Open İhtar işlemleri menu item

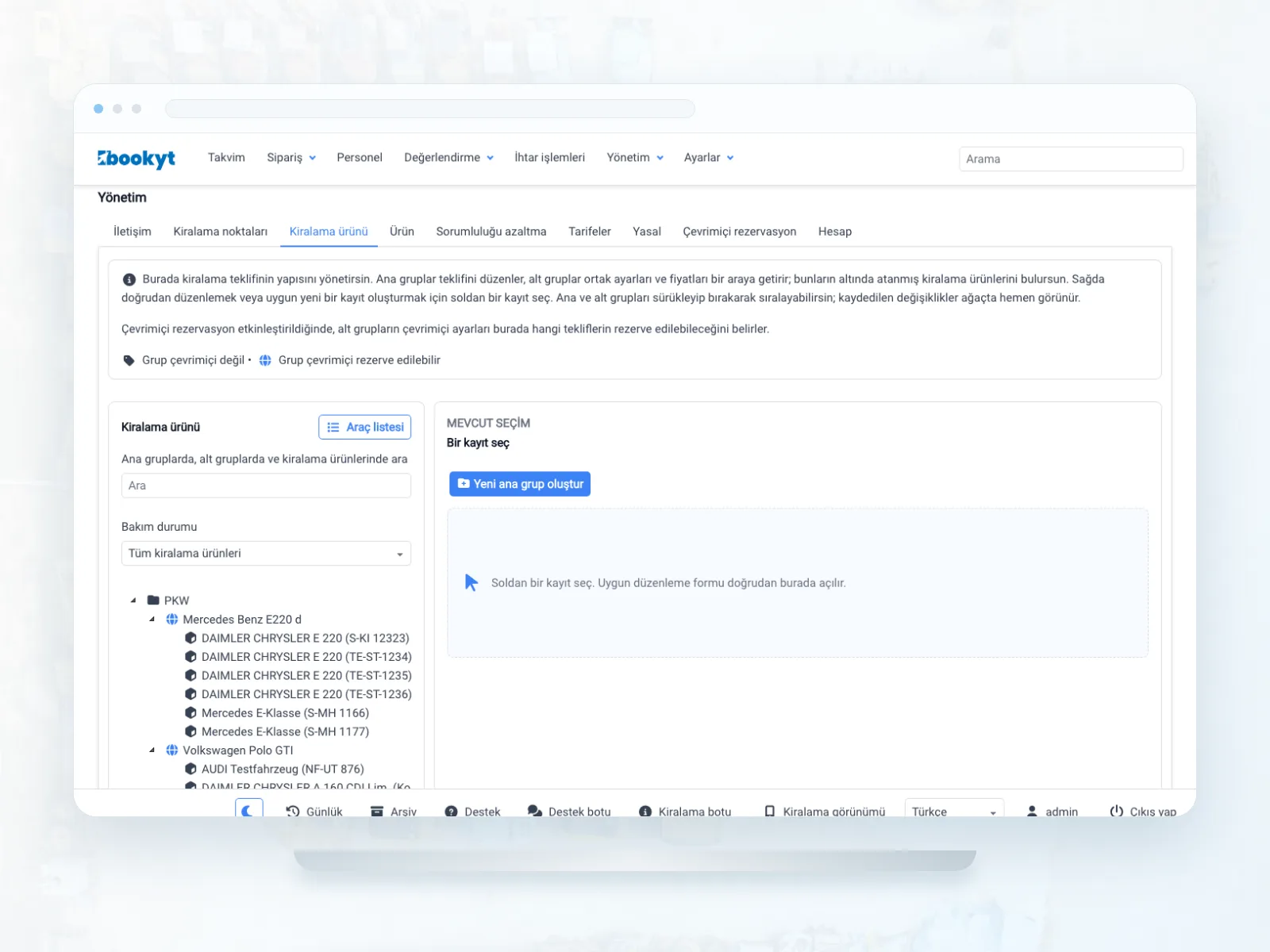click(549, 158)
